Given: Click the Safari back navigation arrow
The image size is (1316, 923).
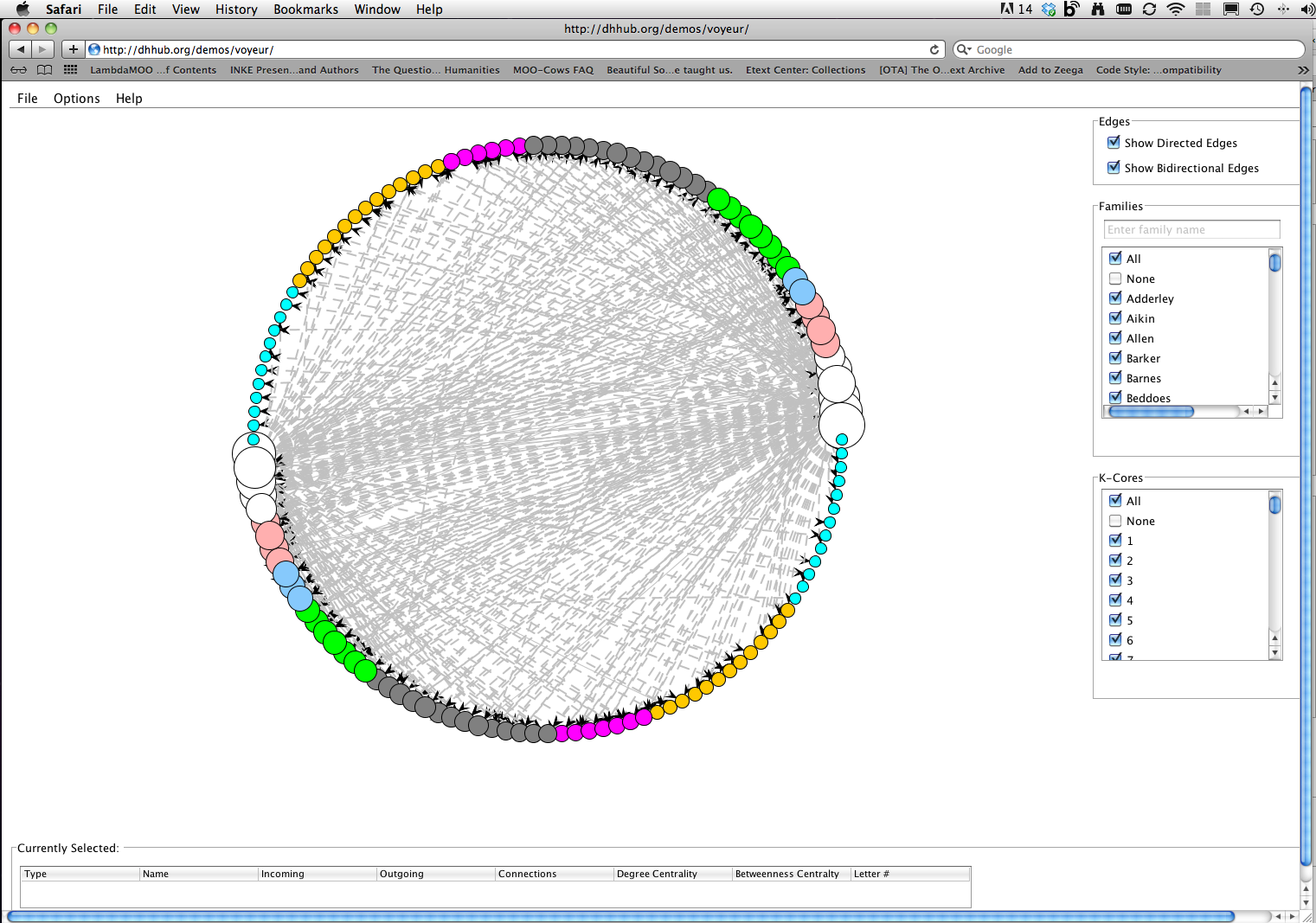Looking at the screenshot, I should (21, 49).
